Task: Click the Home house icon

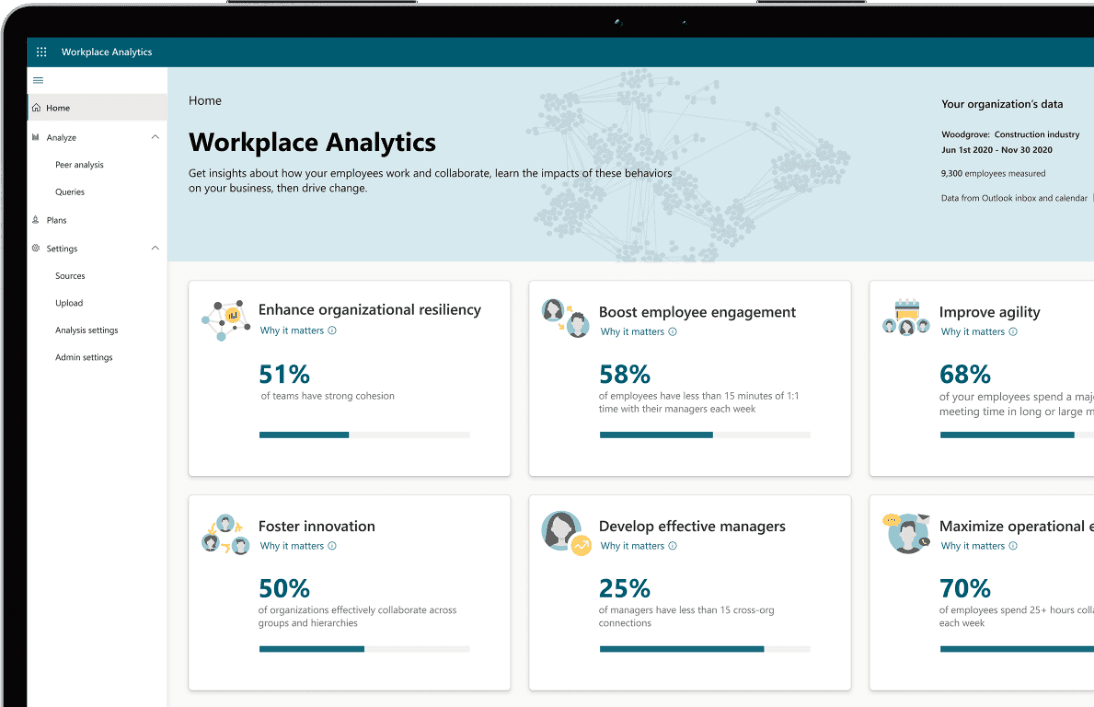Action: [x=36, y=107]
